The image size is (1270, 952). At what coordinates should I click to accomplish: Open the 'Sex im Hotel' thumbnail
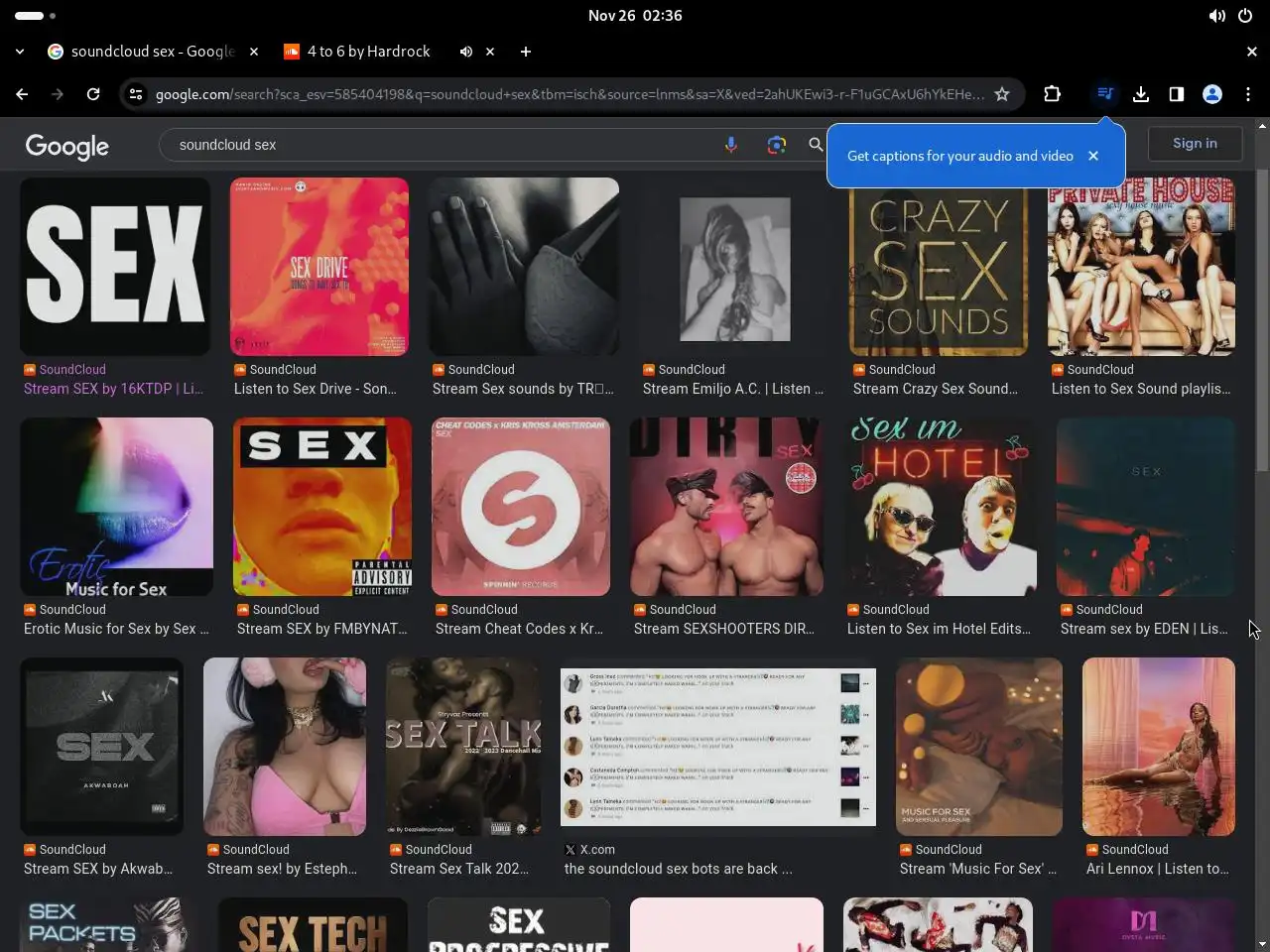pyautogui.click(x=940, y=507)
